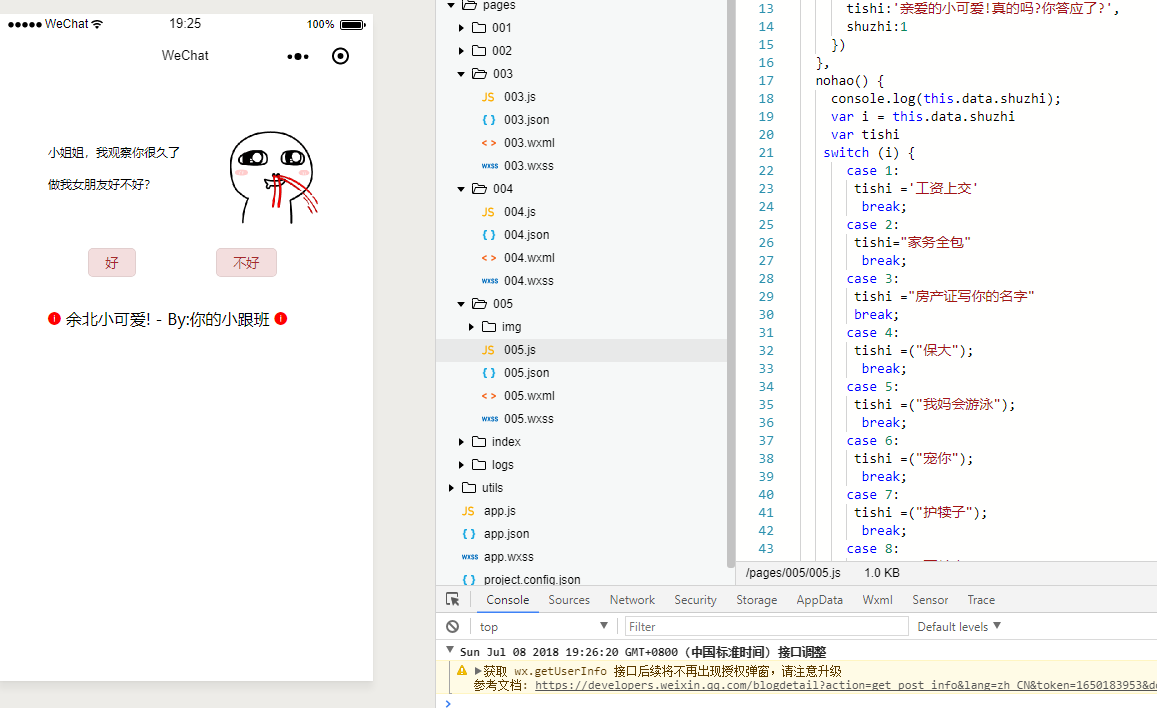Click the simulator circular close-target icon
This screenshot has height=708, width=1157.
click(x=340, y=56)
